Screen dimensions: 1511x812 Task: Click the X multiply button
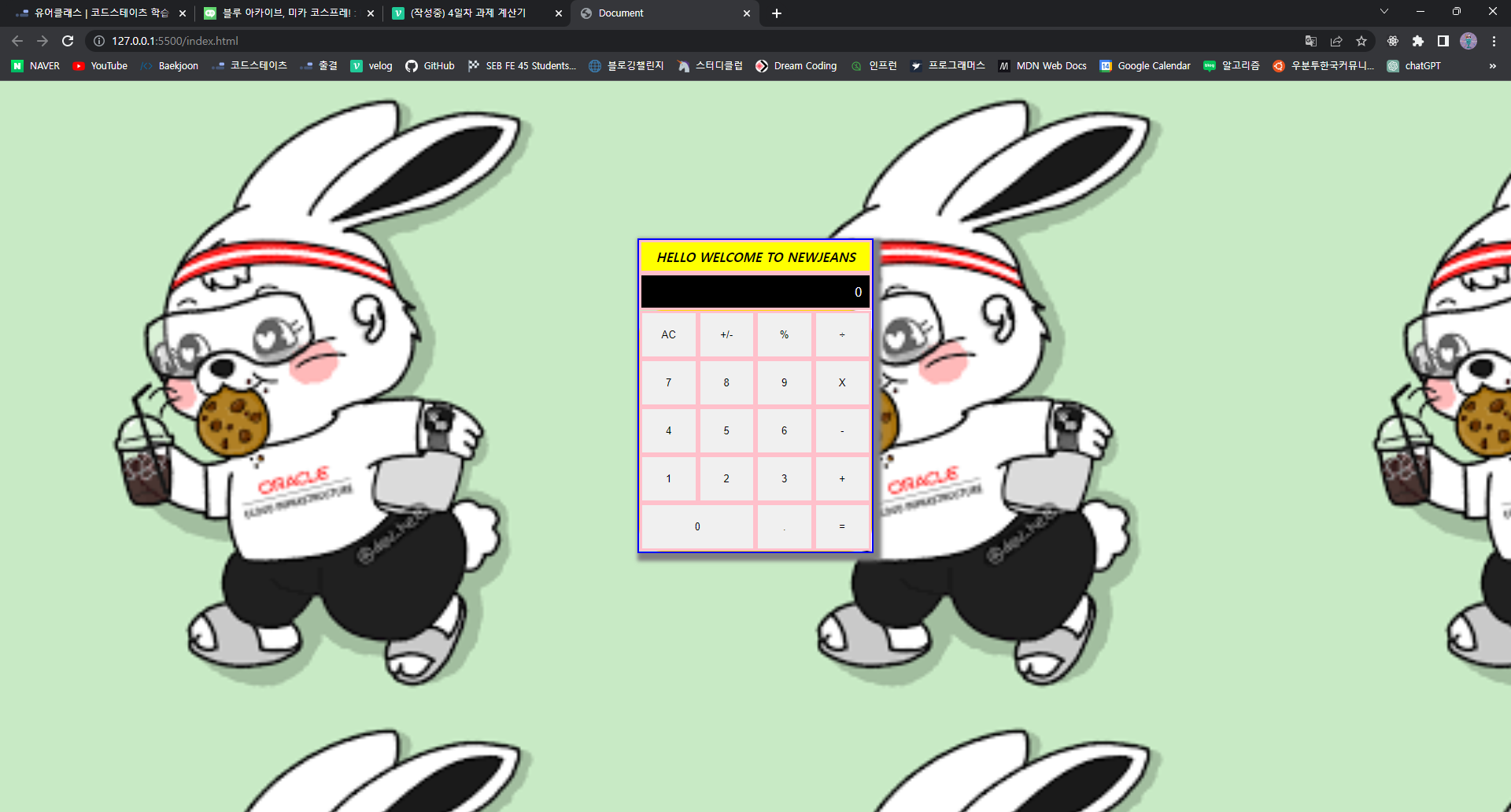coord(842,383)
